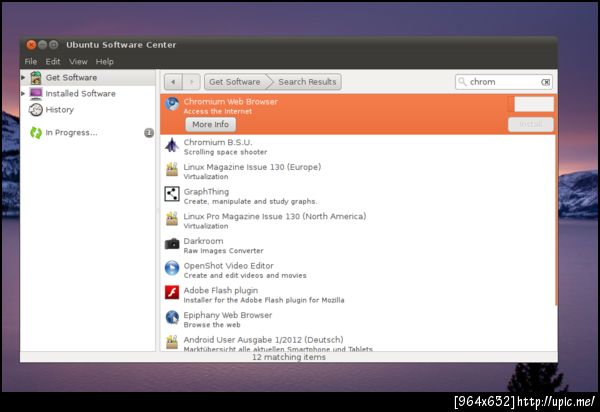600x412 pixels.
Task: Click the Linux Magazine Issue 130 (Europe) package icon
Action: (172, 169)
